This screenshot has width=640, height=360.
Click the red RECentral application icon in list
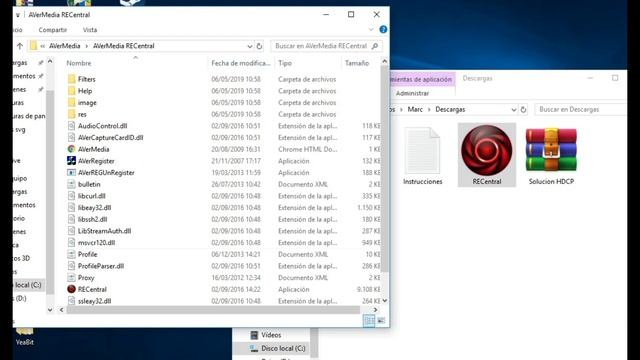click(71, 289)
